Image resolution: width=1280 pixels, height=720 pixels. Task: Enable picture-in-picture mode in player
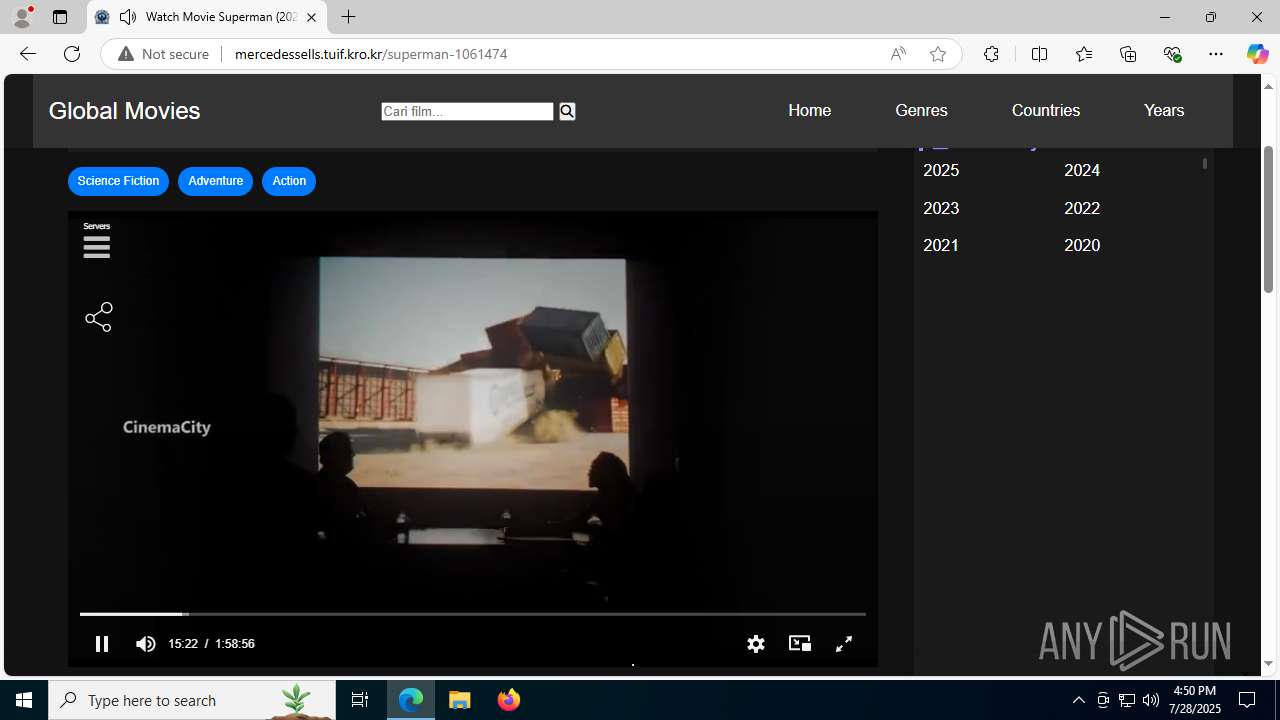(800, 643)
